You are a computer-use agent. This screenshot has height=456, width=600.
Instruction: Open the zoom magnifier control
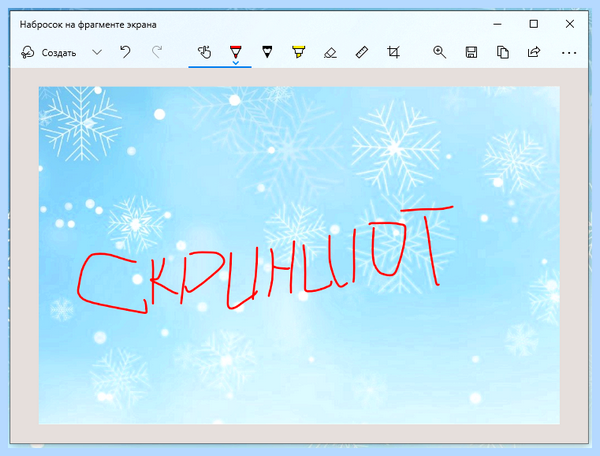[439, 52]
